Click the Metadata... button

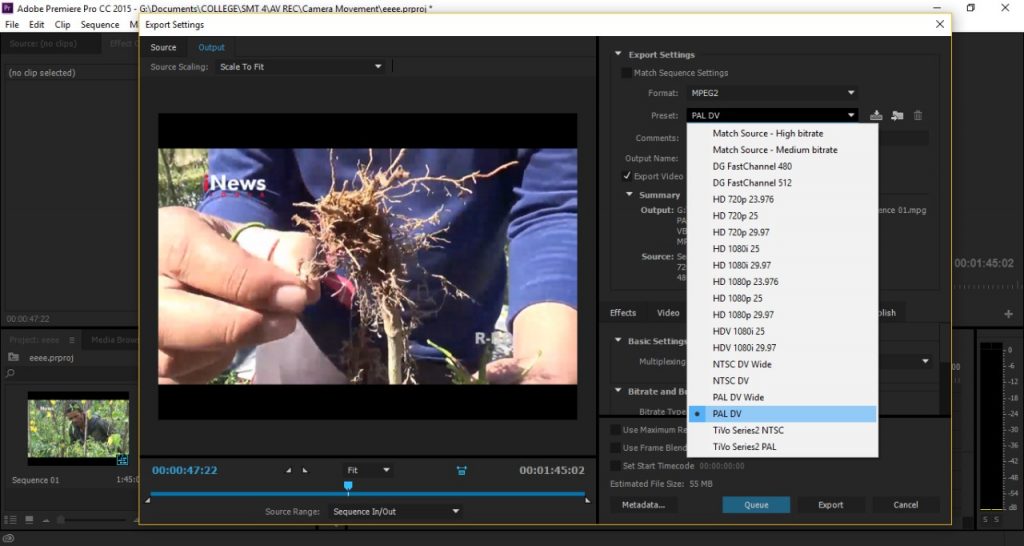click(x=643, y=505)
